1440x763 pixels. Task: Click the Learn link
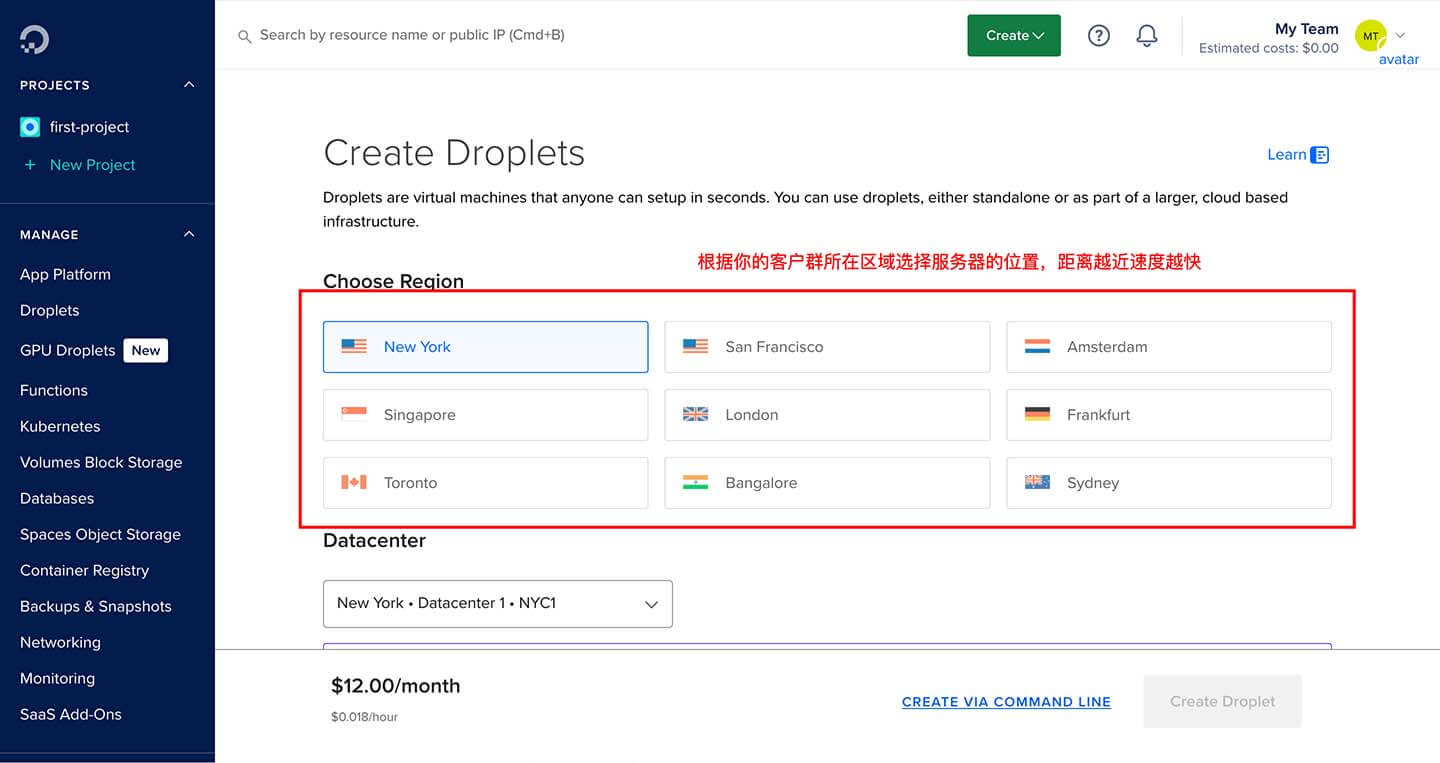[1287, 154]
